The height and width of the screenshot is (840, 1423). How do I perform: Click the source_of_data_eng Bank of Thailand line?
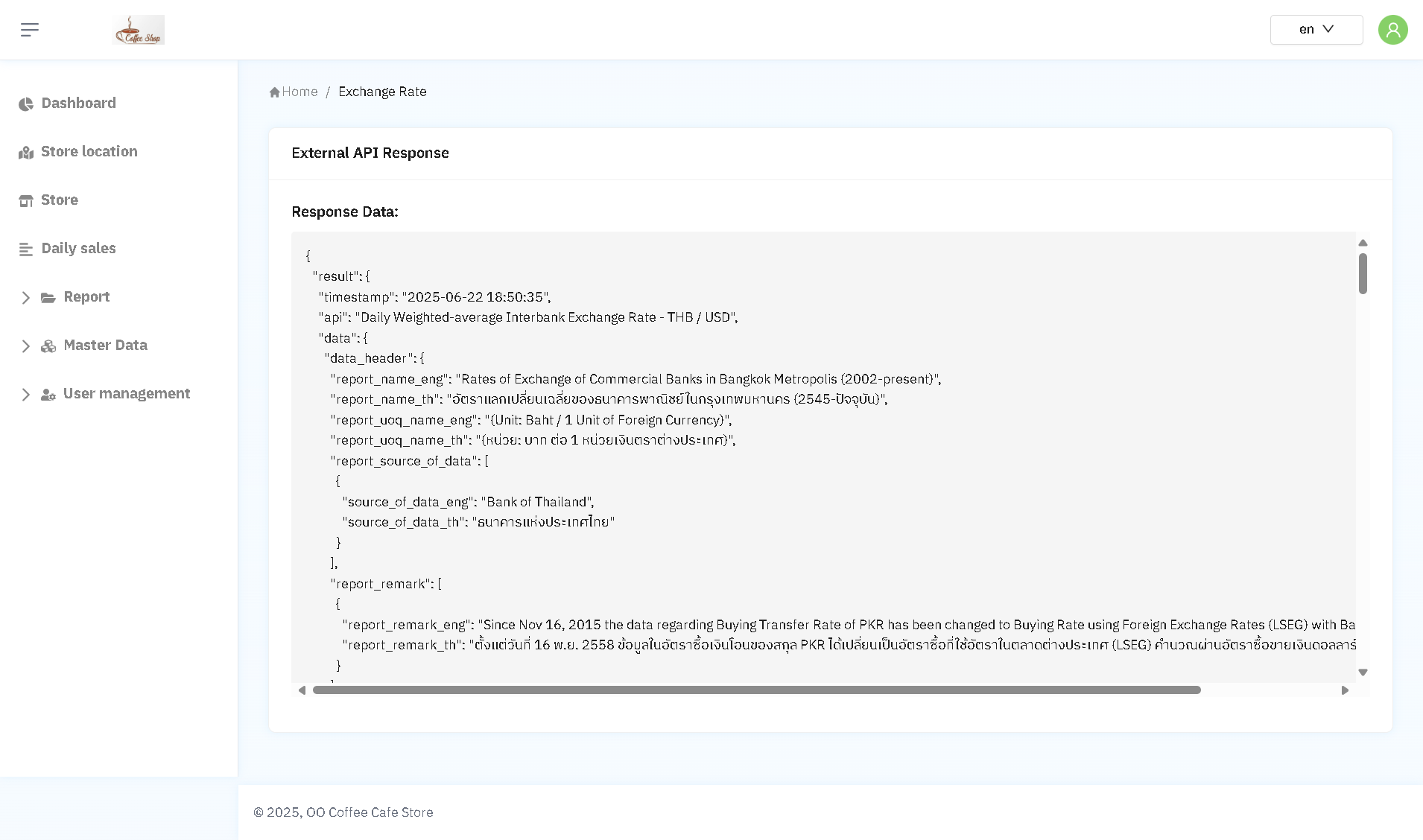click(x=469, y=502)
